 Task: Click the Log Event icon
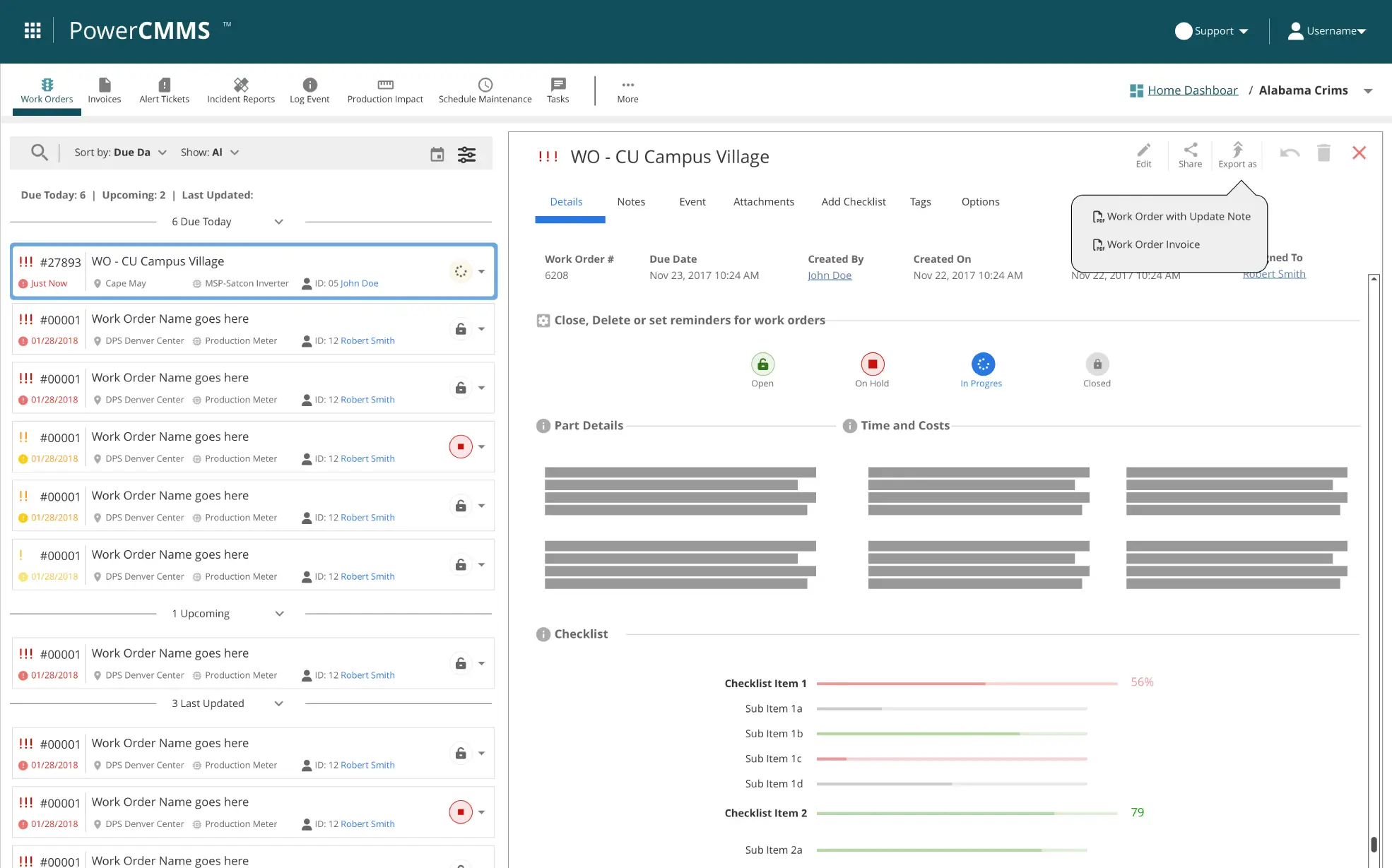click(309, 90)
